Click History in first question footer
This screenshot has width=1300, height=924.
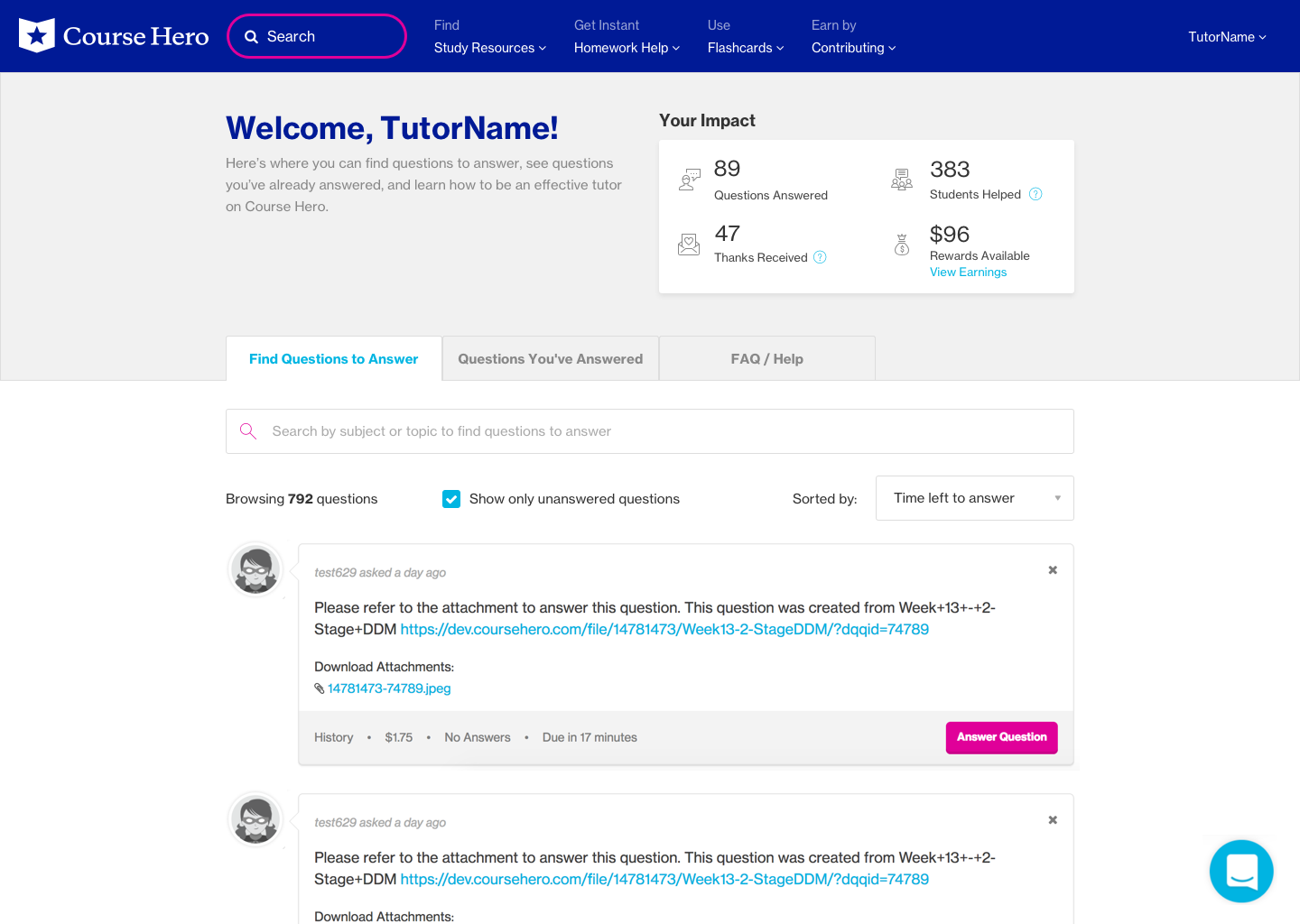pyautogui.click(x=333, y=738)
